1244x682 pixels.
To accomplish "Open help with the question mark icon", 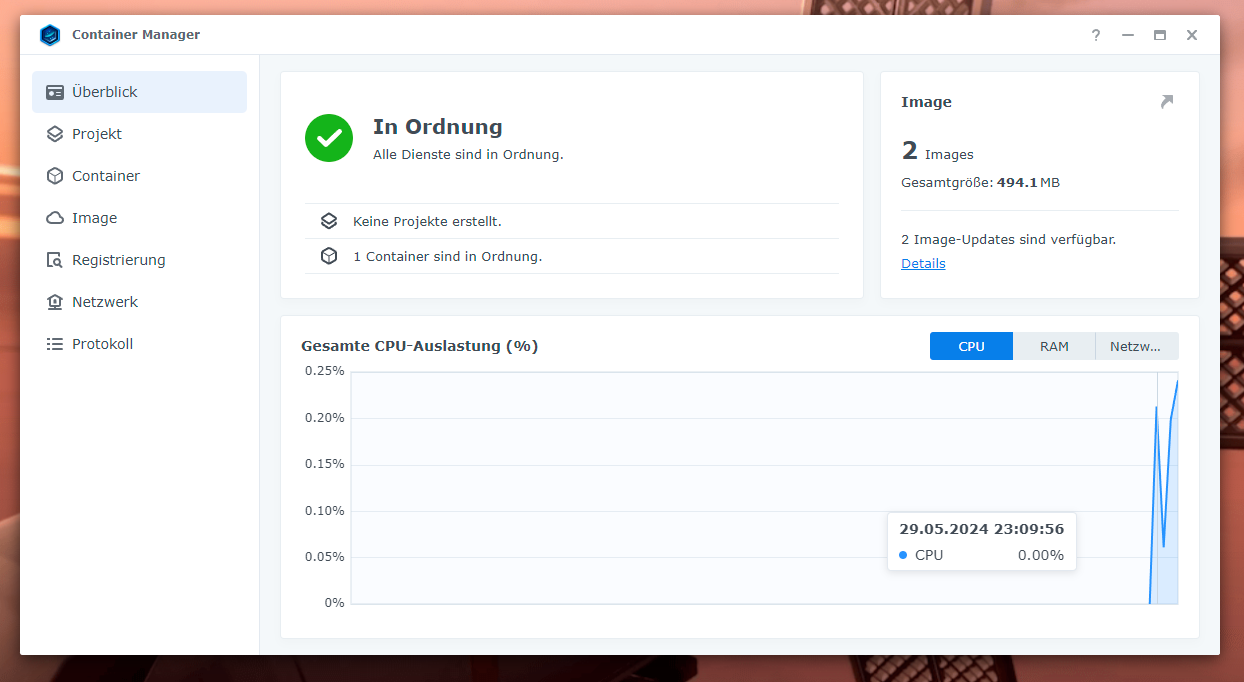I will 1096,35.
